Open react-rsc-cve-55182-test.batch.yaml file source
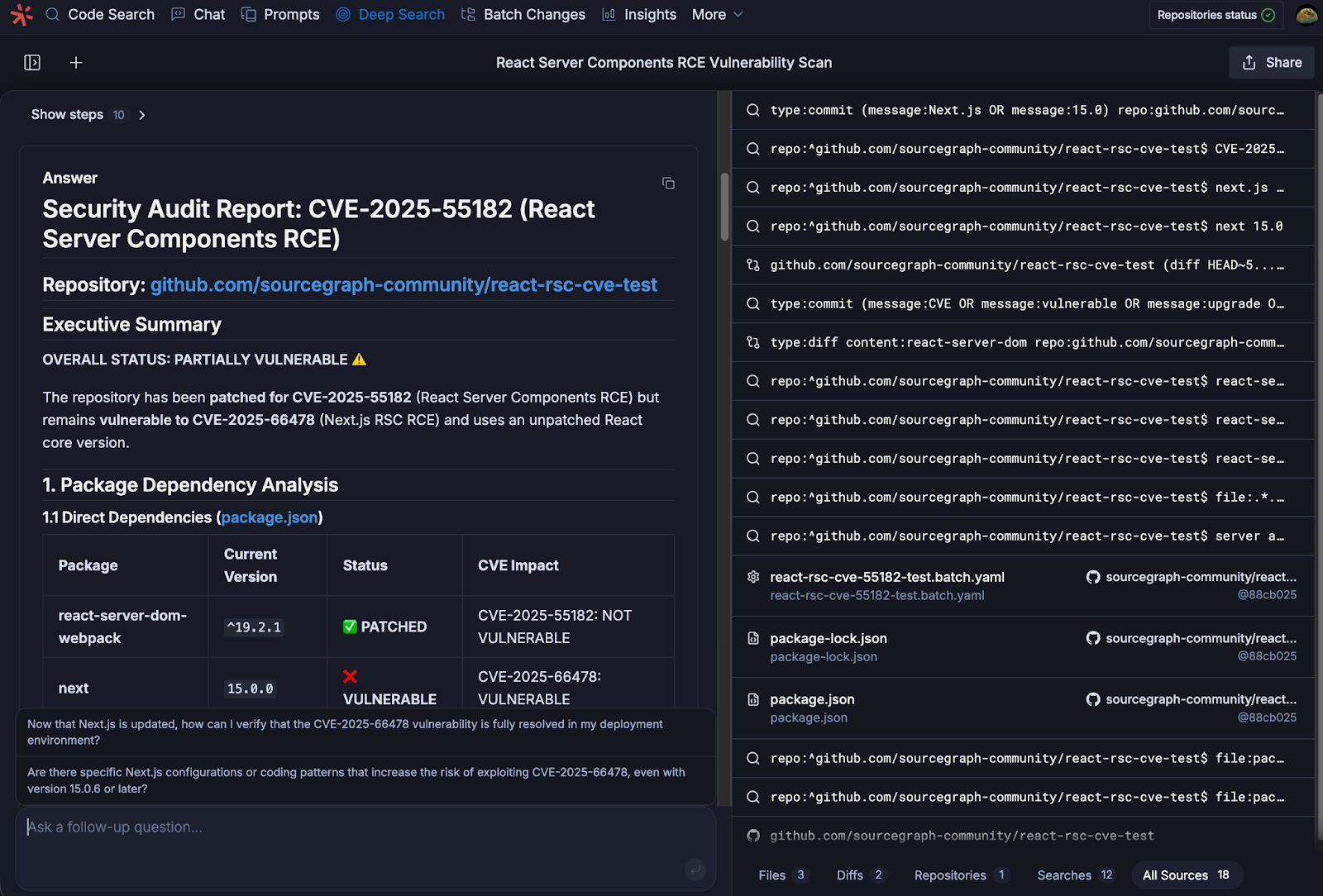Image resolution: width=1323 pixels, height=896 pixels. 1023,586
